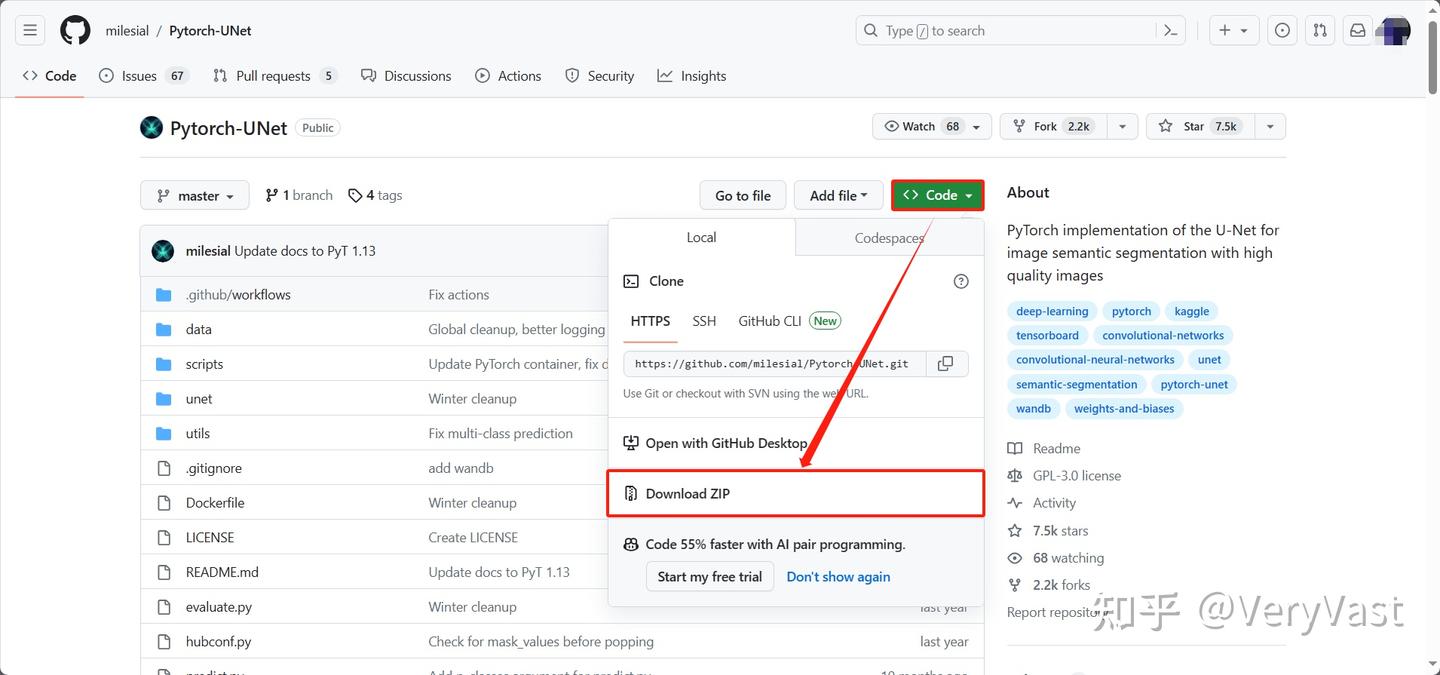Open the notifications inbox icon
1440x675 pixels.
point(1357,31)
